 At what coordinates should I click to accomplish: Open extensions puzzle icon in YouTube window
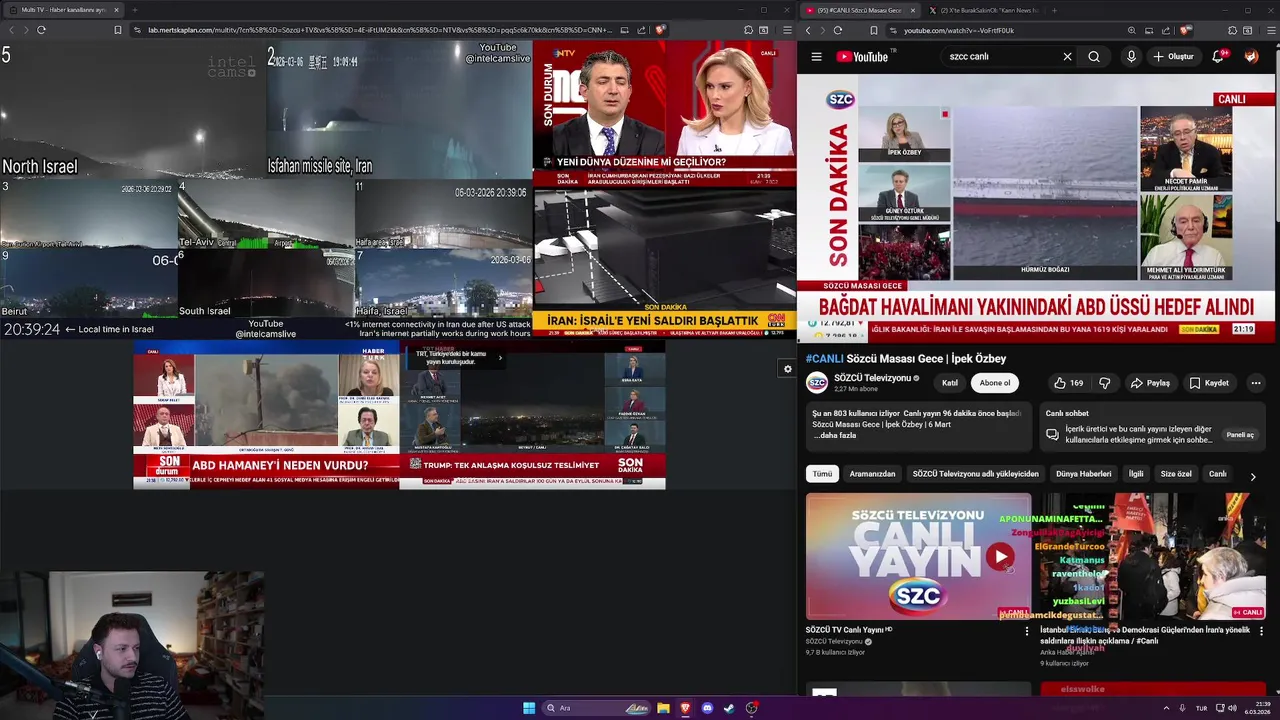point(1233,30)
